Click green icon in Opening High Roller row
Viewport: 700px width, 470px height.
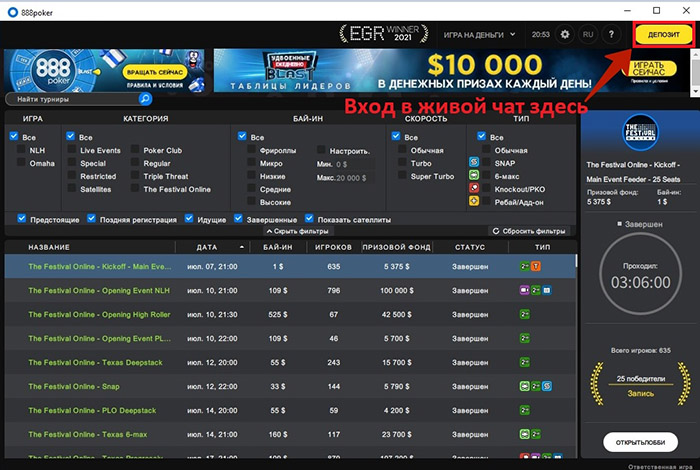(x=525, y=315)
